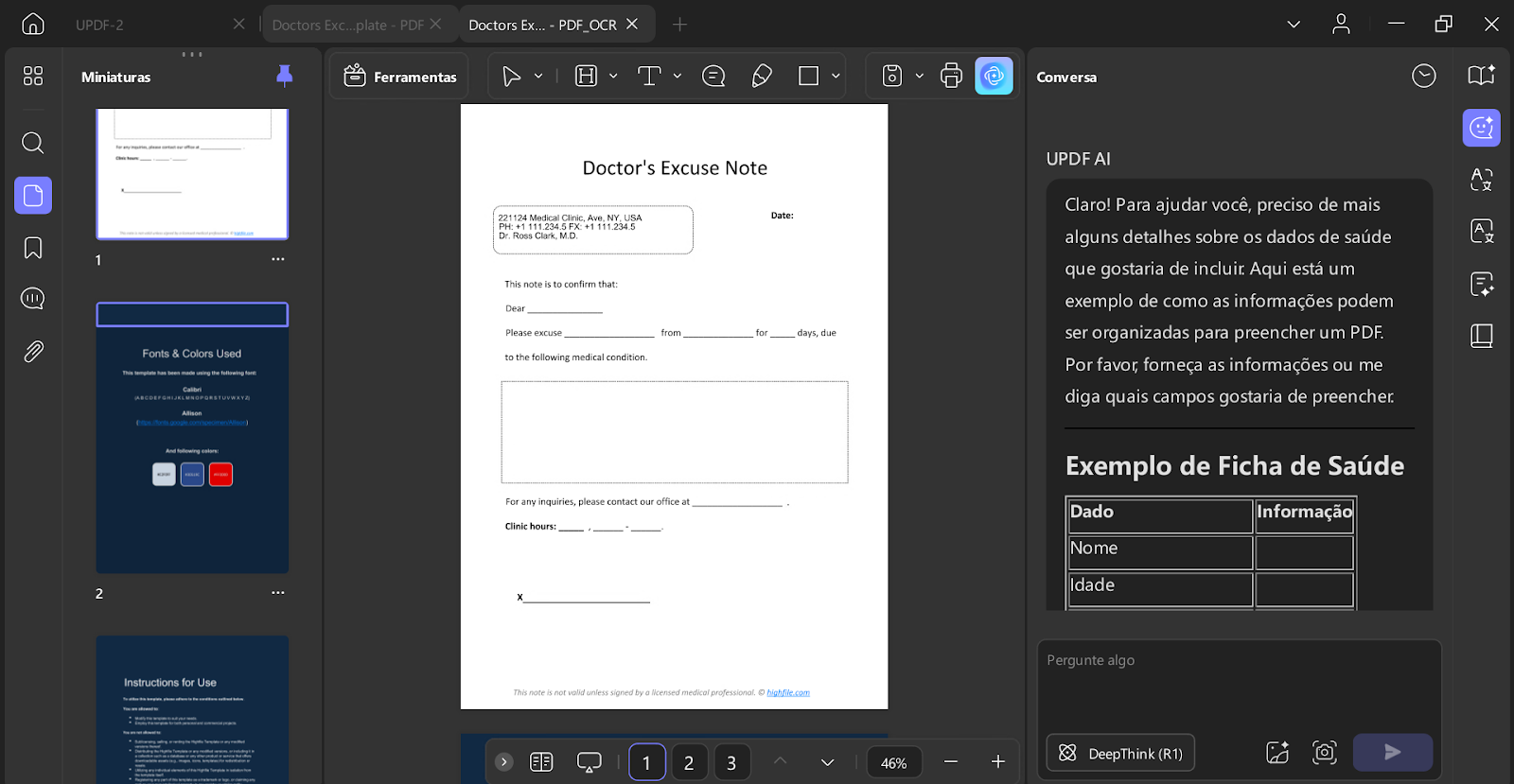Jump to page 1 button
The image size is (1514, 784).
[x=647, y=762]
